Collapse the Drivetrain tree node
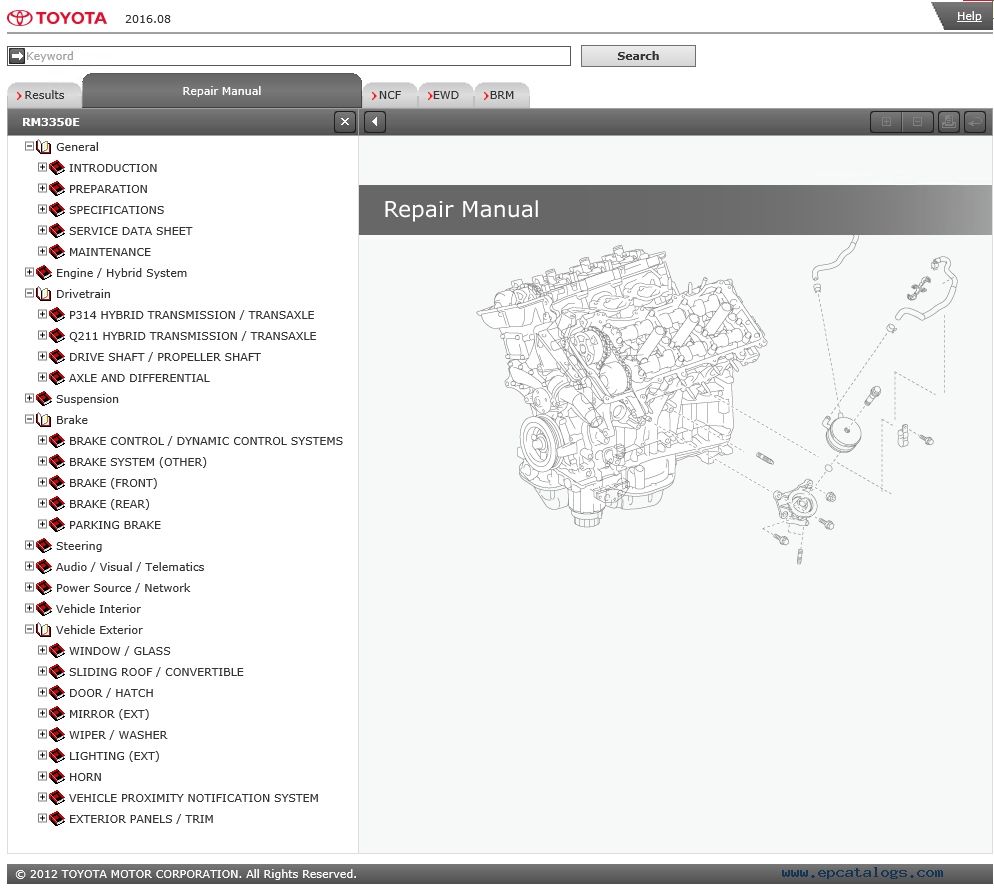 point(29,293)
